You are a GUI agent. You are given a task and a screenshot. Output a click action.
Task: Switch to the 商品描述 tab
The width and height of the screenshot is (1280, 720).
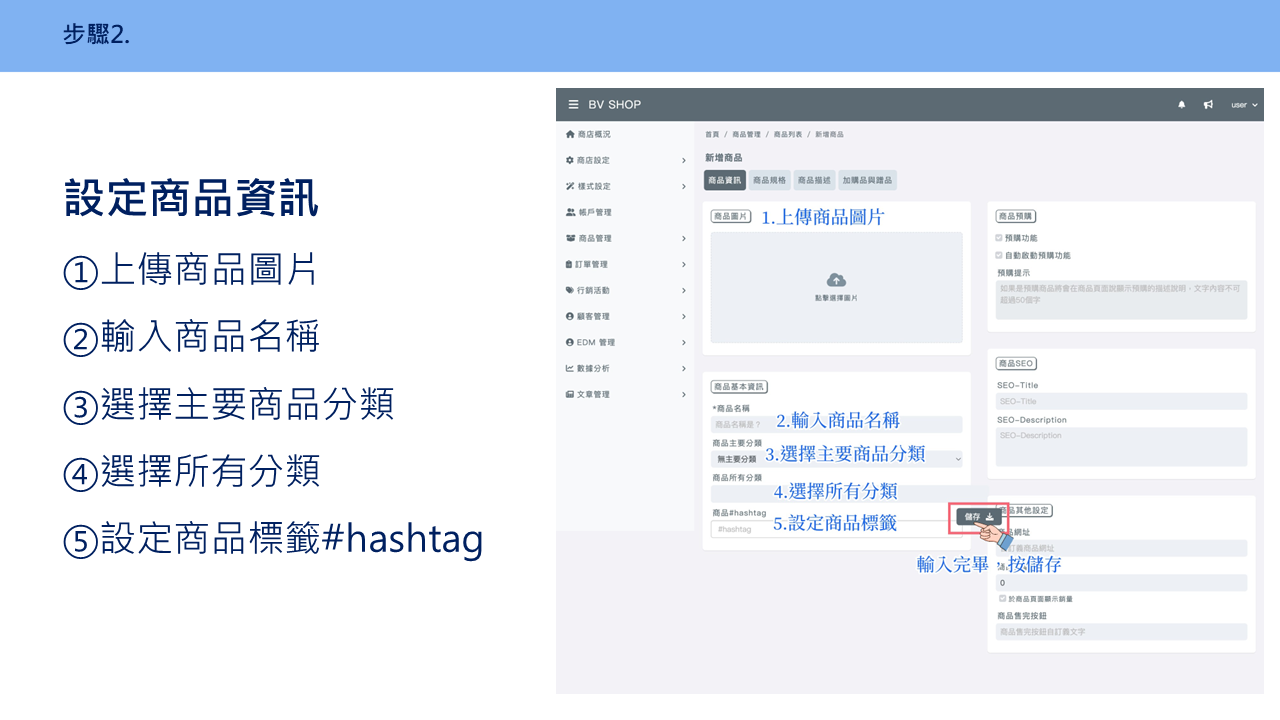(x=814, y=180)
